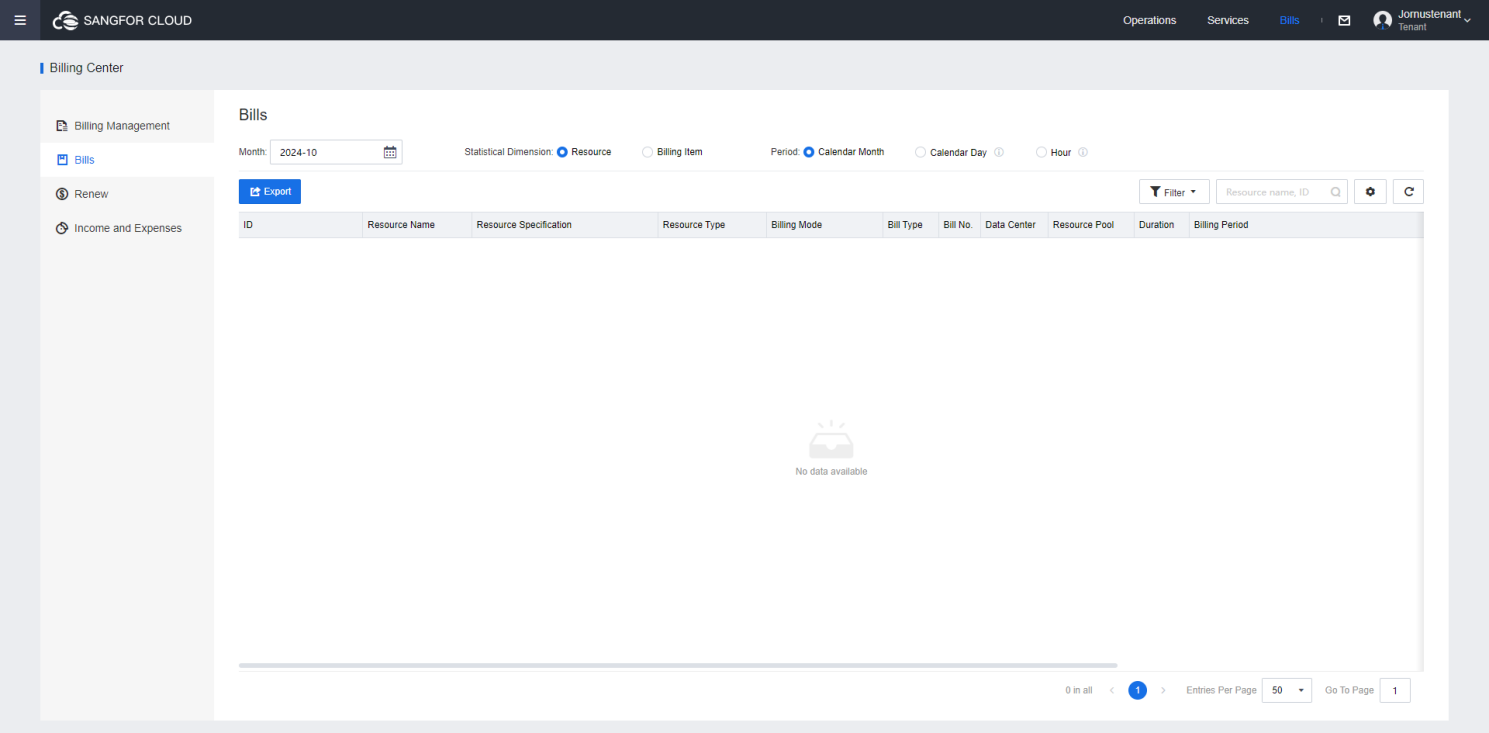
Task: Click the table column settings gear
Action: click(x=1370, y=192)
